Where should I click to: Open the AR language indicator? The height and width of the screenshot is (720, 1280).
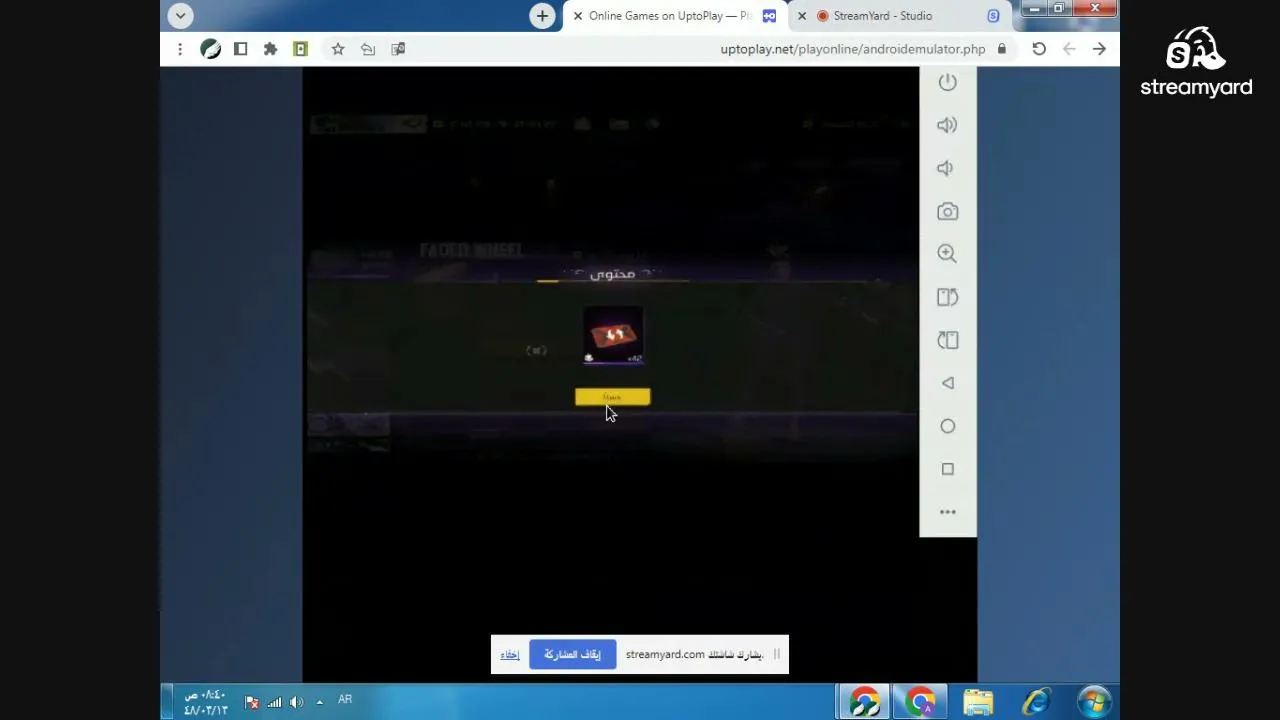tap(345, 700)
